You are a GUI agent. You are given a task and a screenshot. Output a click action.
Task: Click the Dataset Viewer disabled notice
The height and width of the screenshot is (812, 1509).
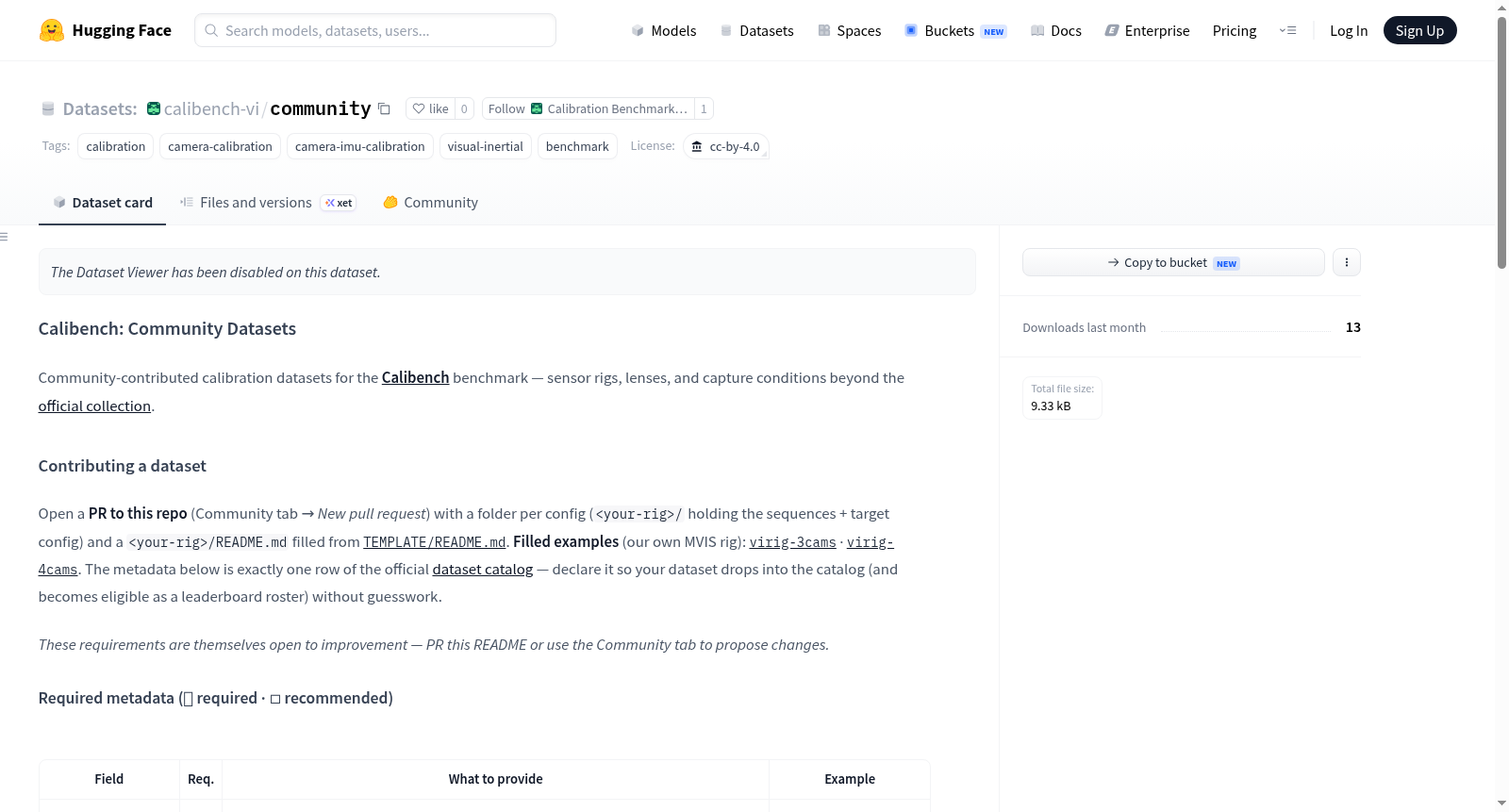(x=507, y=272)
